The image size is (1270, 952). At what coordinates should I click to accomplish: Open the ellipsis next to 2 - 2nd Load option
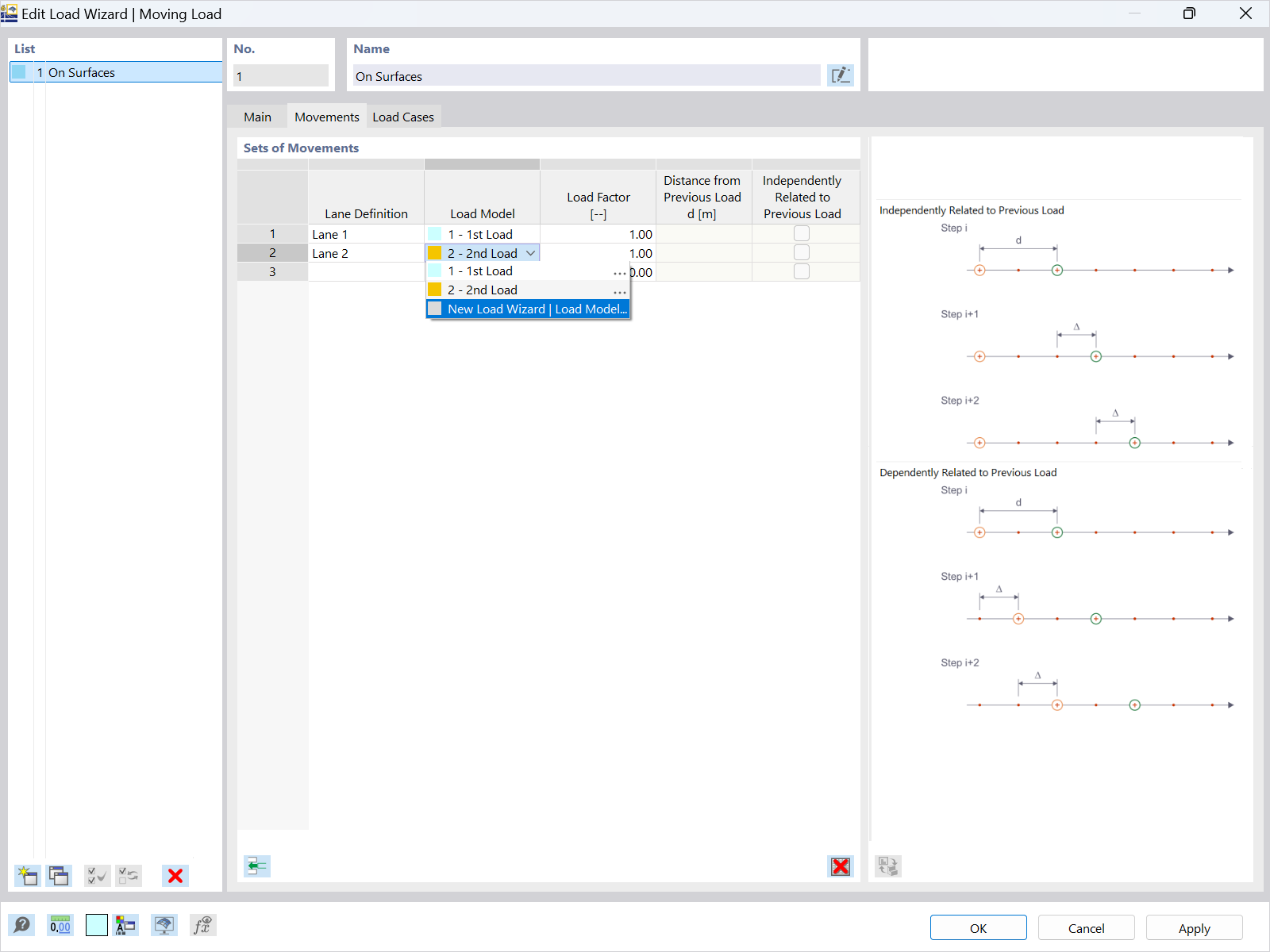620,292
